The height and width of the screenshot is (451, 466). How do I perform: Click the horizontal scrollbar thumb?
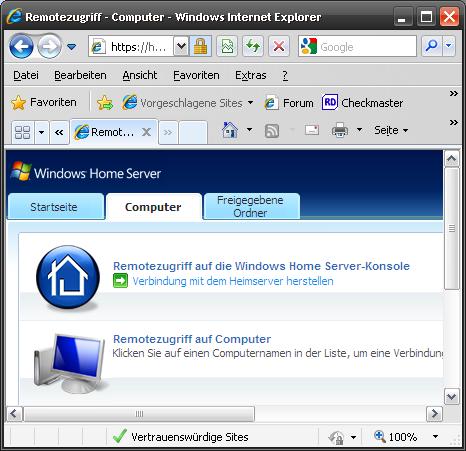[x=139, y=414]
